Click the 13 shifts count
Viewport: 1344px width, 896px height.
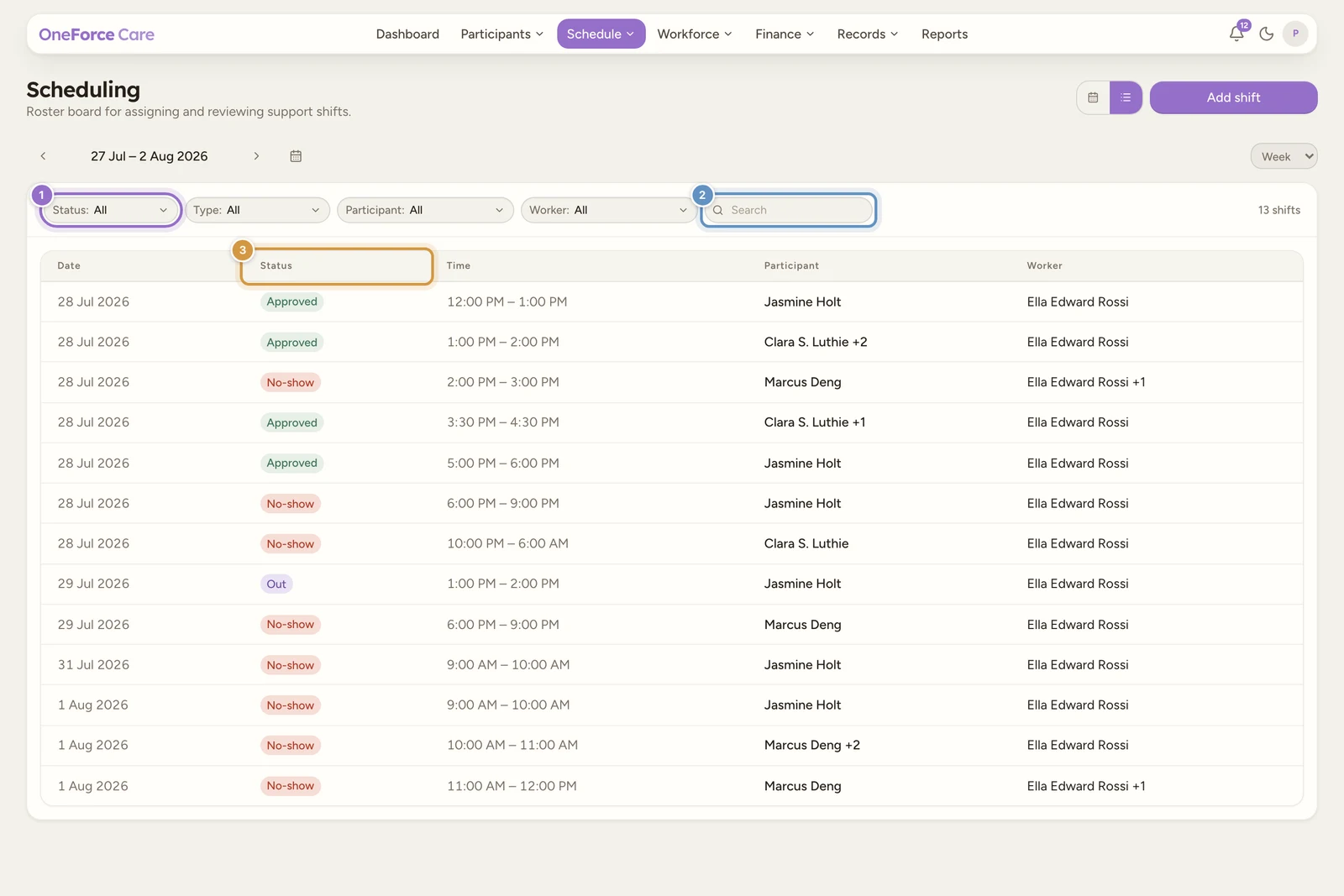1278,210
